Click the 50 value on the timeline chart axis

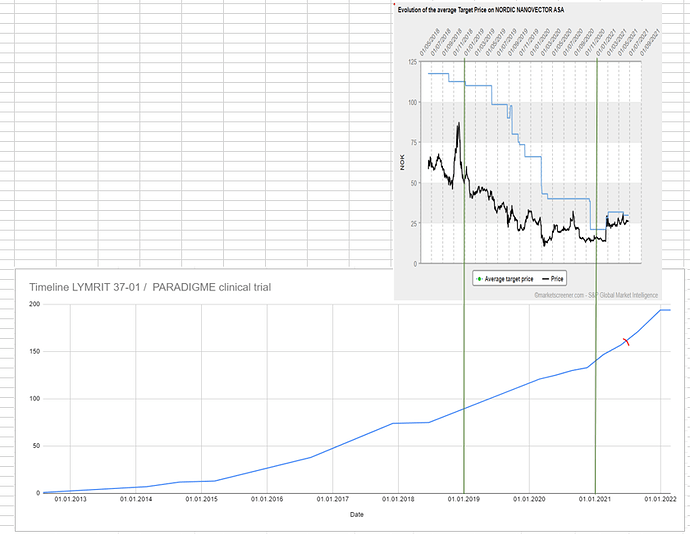(x=36, y=446)
